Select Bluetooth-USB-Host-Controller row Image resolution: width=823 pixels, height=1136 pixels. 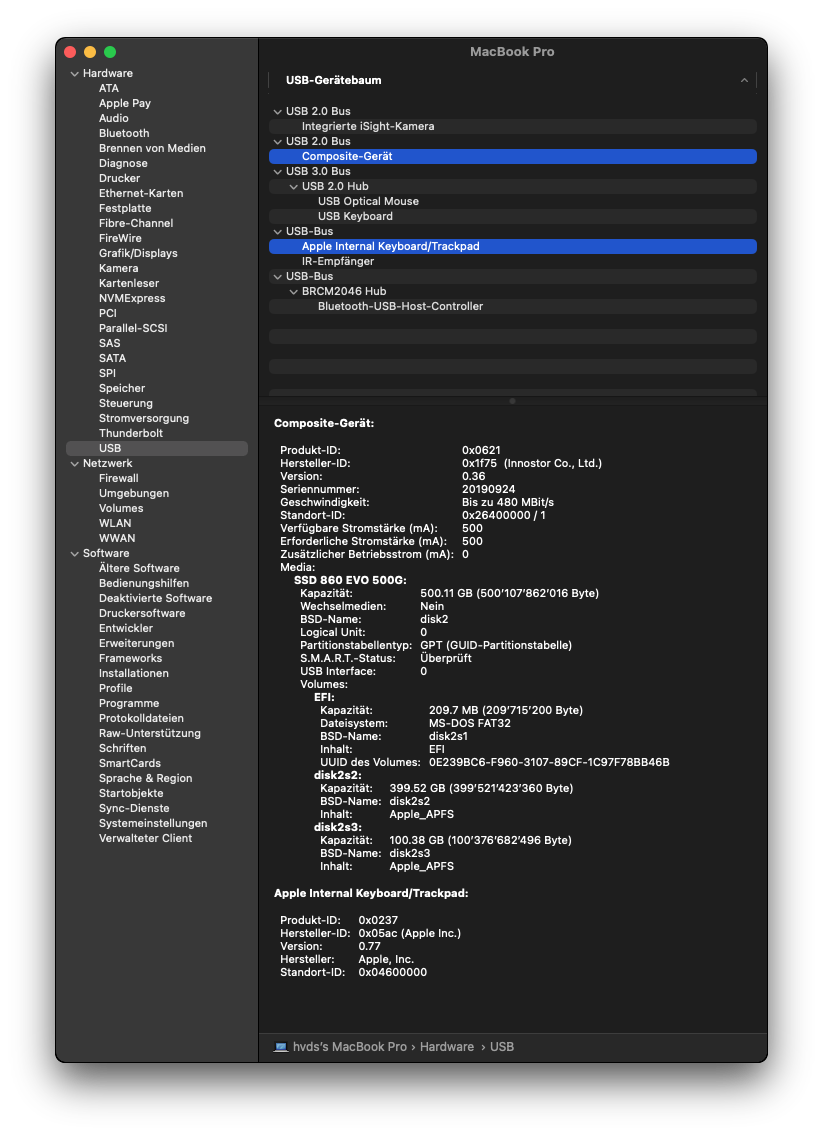click(512, 306)
